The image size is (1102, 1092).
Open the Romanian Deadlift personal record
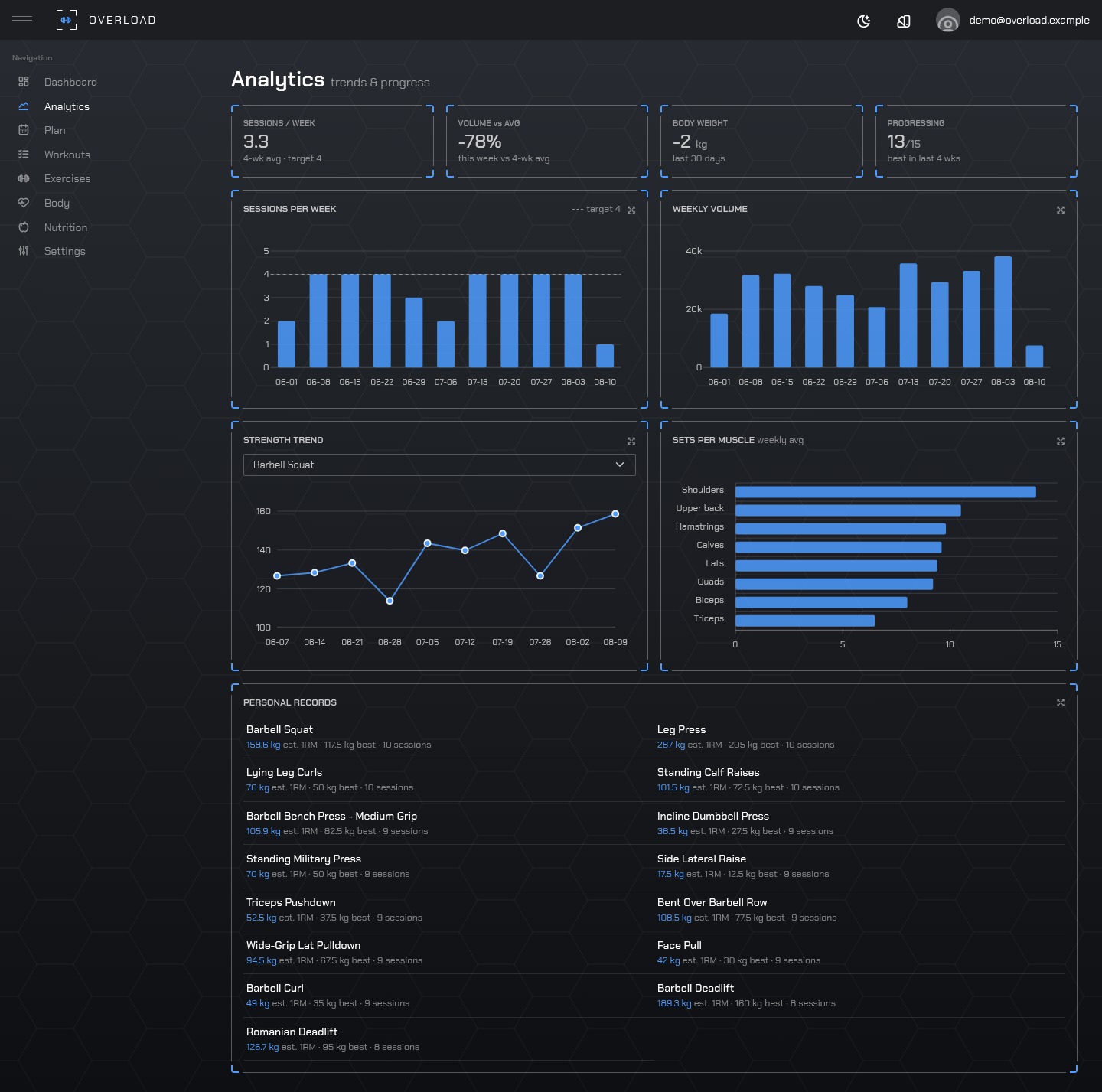coord(450,1039)
